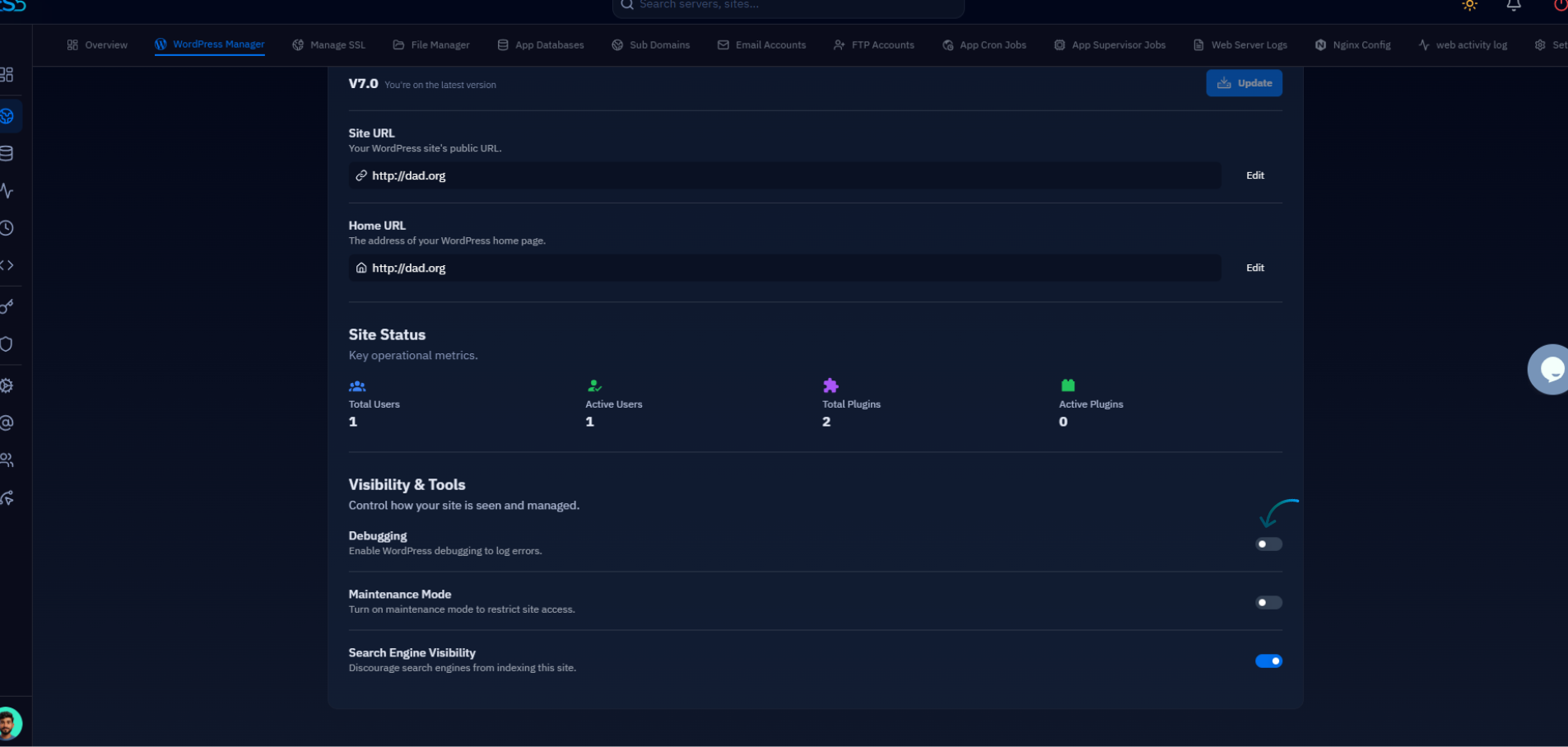1568x747 pixels.
Task: Open the Email Accounts tab
Action: [x=761, y=45]
